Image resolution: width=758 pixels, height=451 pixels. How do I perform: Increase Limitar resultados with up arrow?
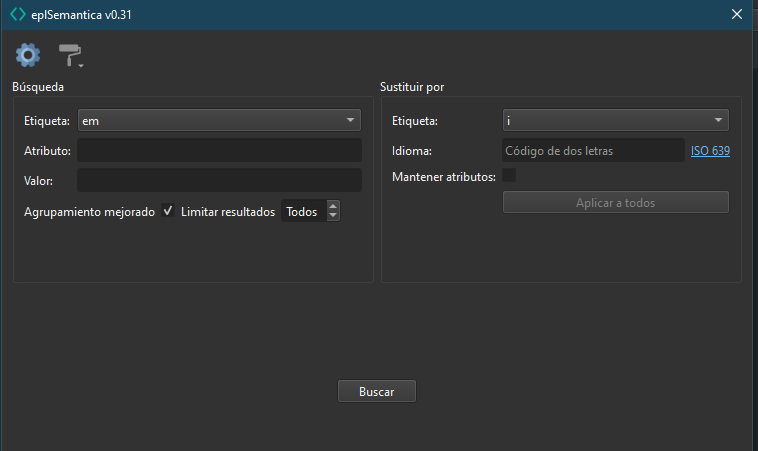pyautogui.click(x=333, y=206)
